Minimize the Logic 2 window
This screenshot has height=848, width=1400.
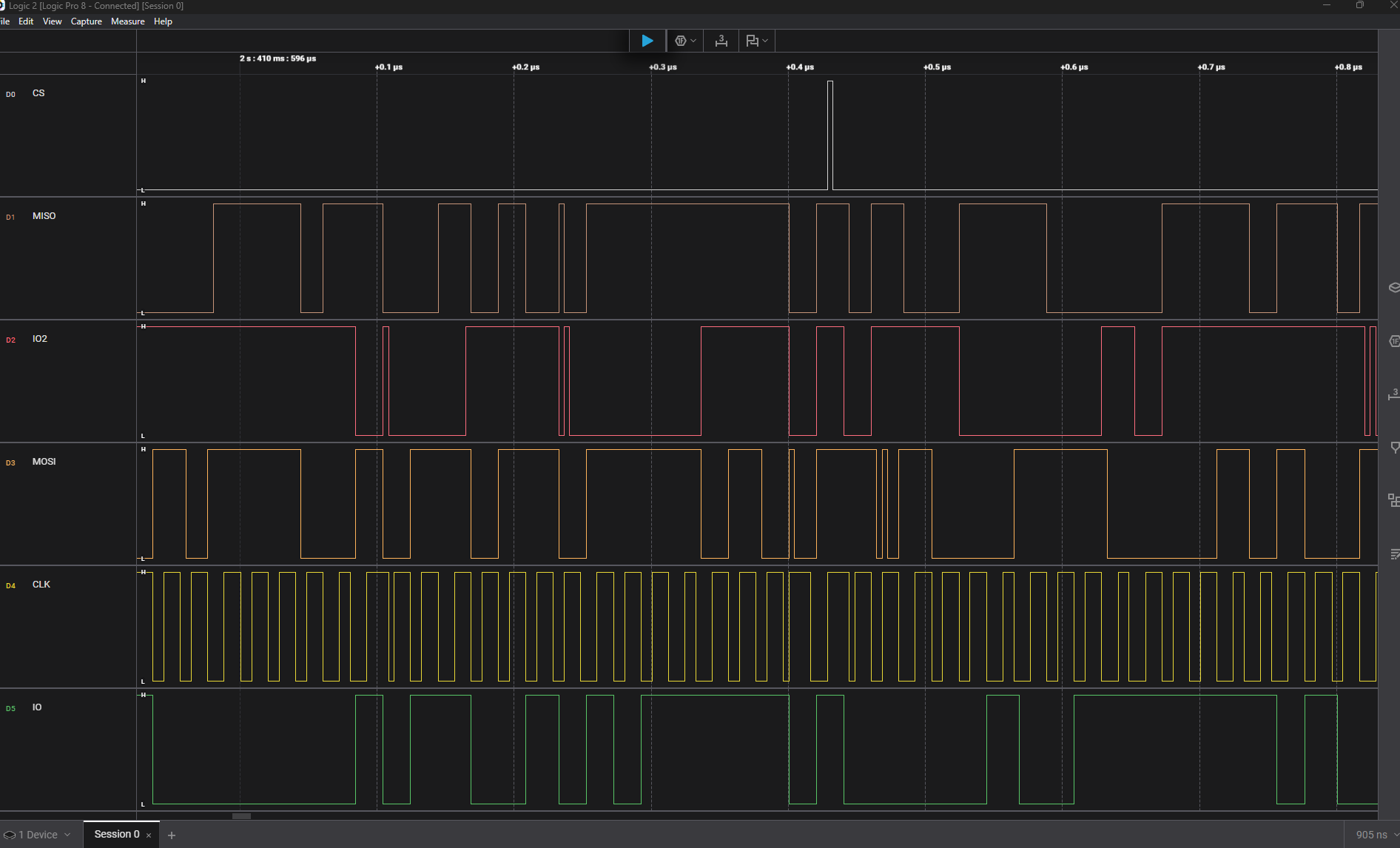(1326, 5)
